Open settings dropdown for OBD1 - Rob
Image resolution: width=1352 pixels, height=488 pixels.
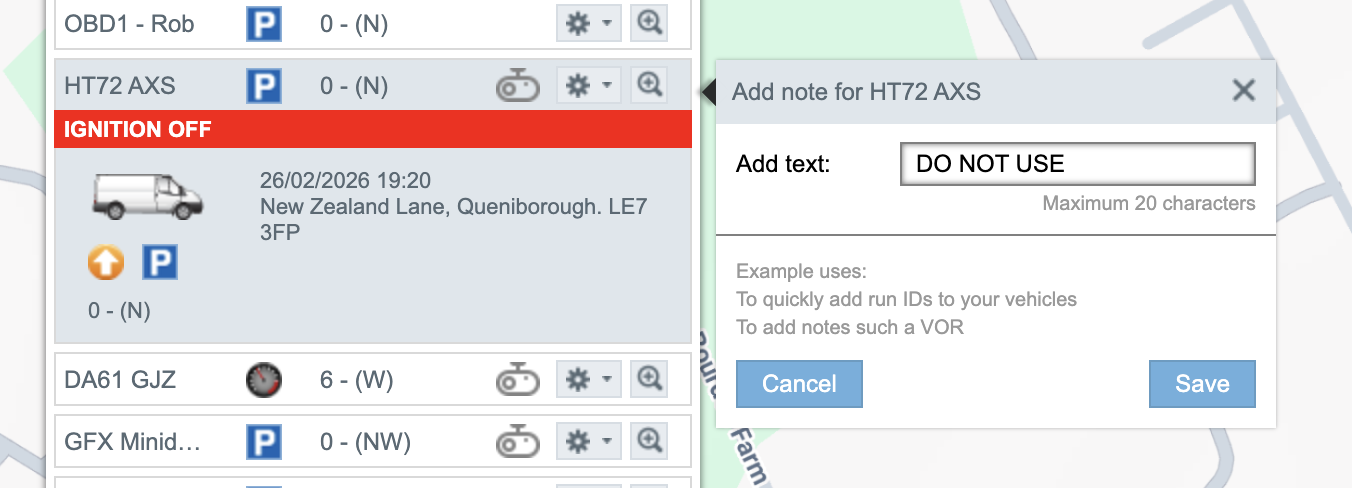point(589,24)
